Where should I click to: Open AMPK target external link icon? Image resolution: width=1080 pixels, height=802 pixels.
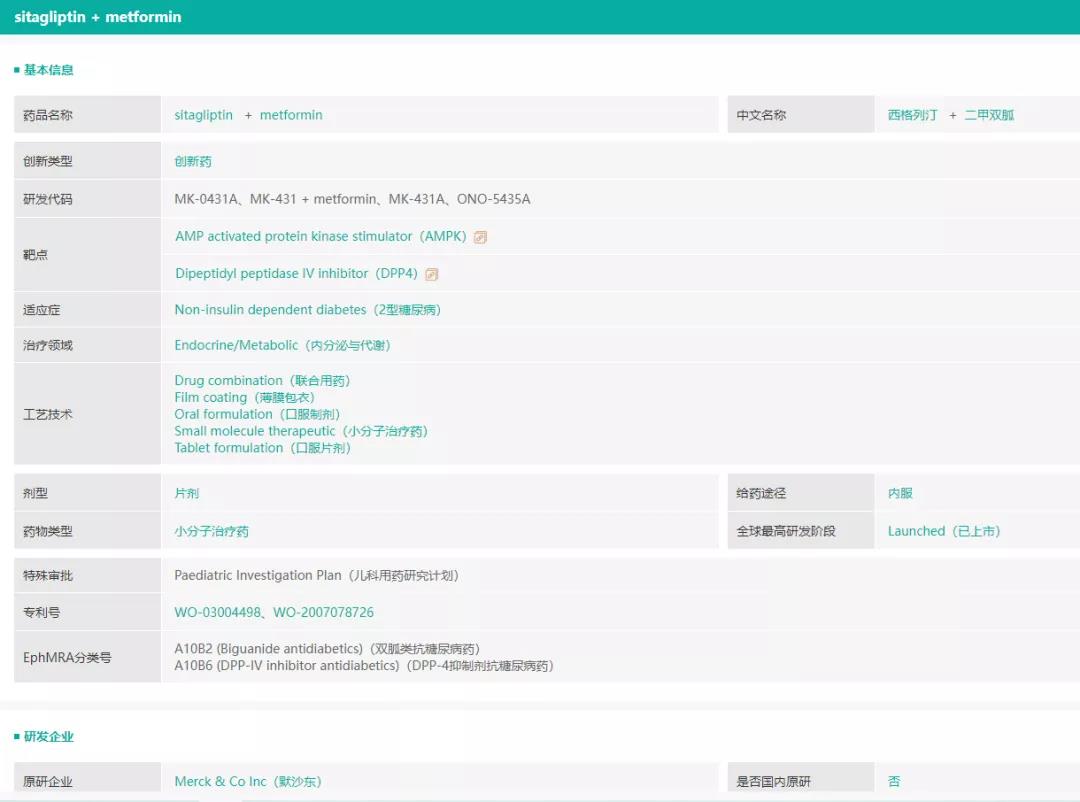coord(480,237)
